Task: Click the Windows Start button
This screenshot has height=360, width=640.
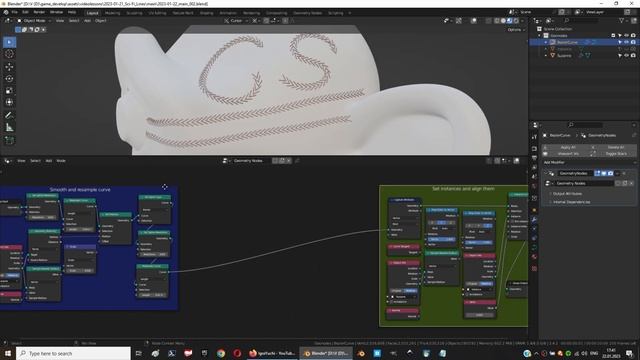Action: point(7,353)
